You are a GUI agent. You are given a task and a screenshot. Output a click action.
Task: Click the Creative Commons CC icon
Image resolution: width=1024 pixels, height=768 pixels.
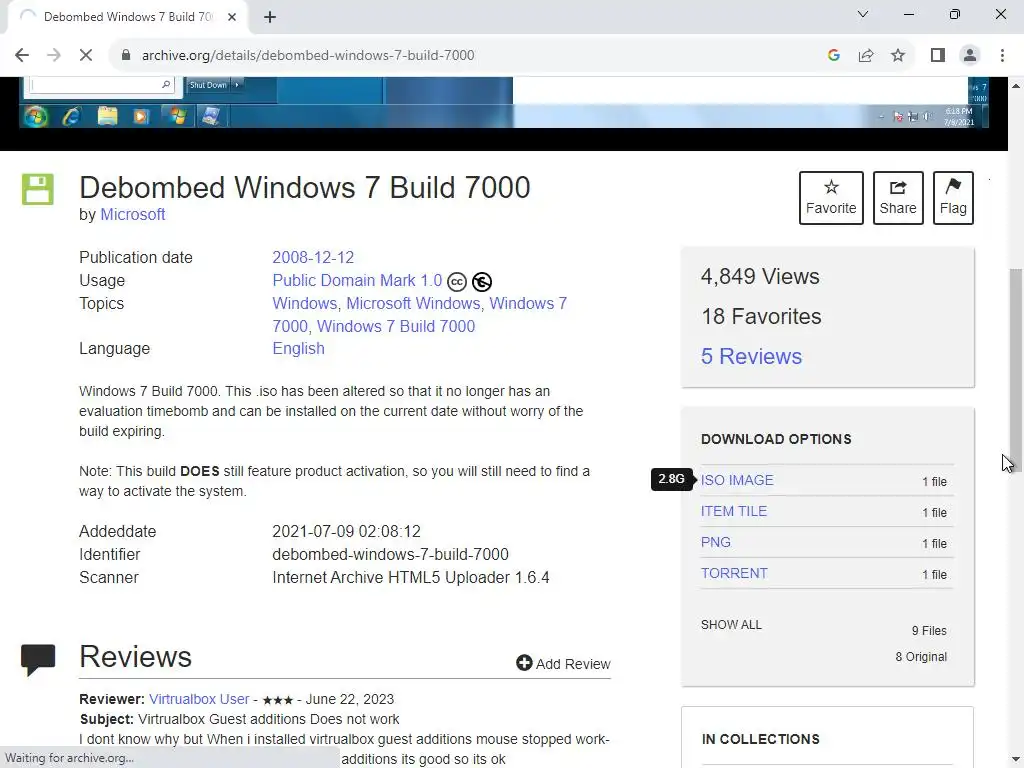456,281
